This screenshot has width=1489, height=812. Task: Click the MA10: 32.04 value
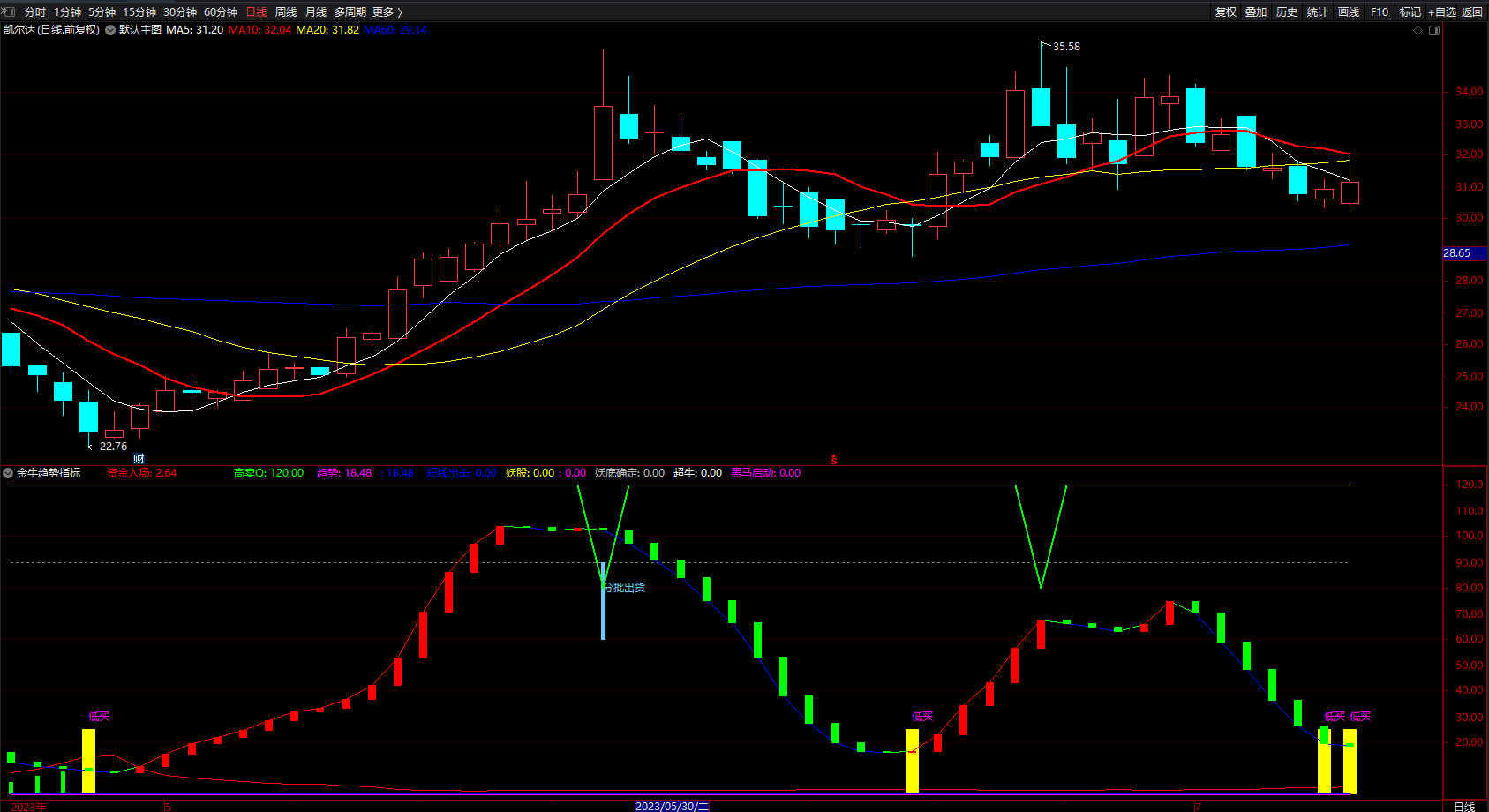[x=259, y=30]
